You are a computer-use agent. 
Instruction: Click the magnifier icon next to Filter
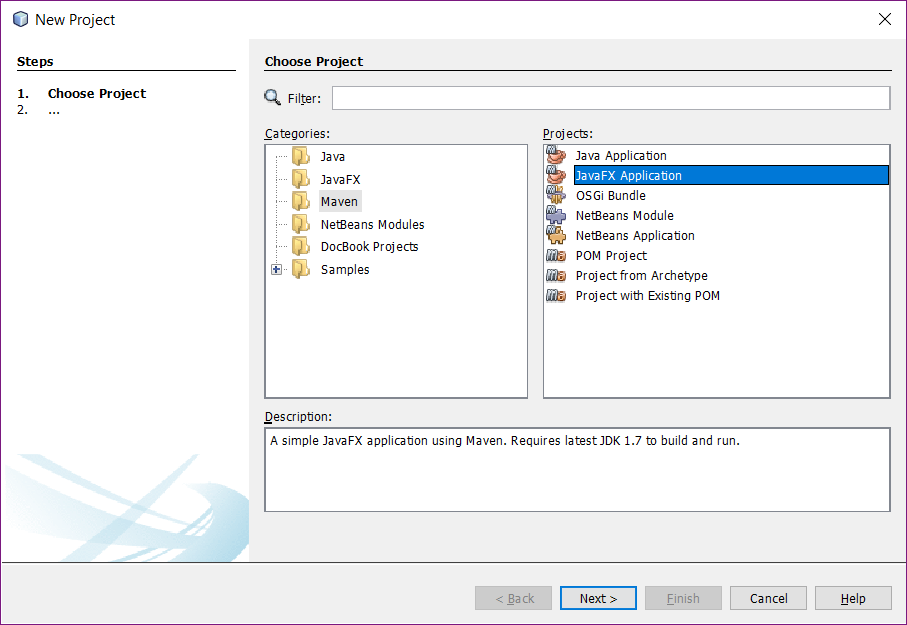(272, 97)
